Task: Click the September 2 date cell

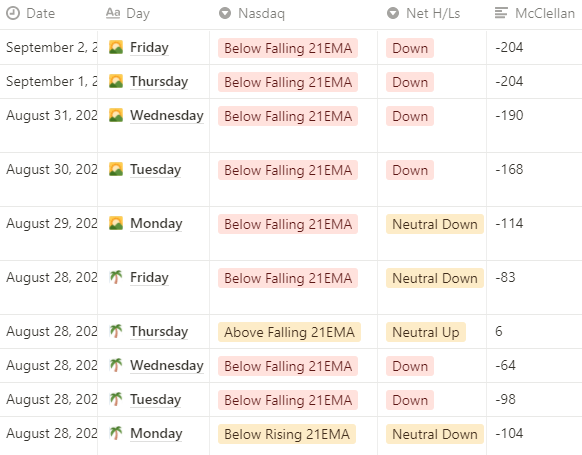Action: pyautogui.click(x=49, y=48)
